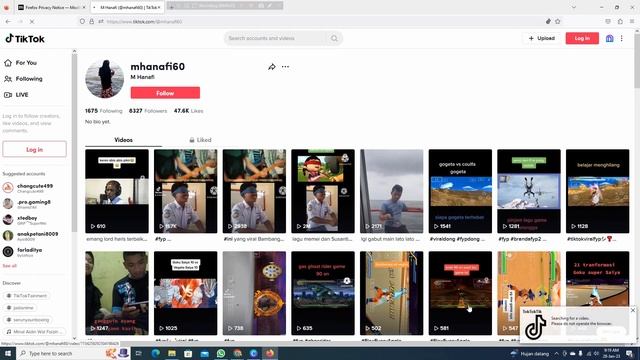The width and height of the screenshot is (640, 360).
Task: Click the search magnifier icon
Action: (334, 38)
